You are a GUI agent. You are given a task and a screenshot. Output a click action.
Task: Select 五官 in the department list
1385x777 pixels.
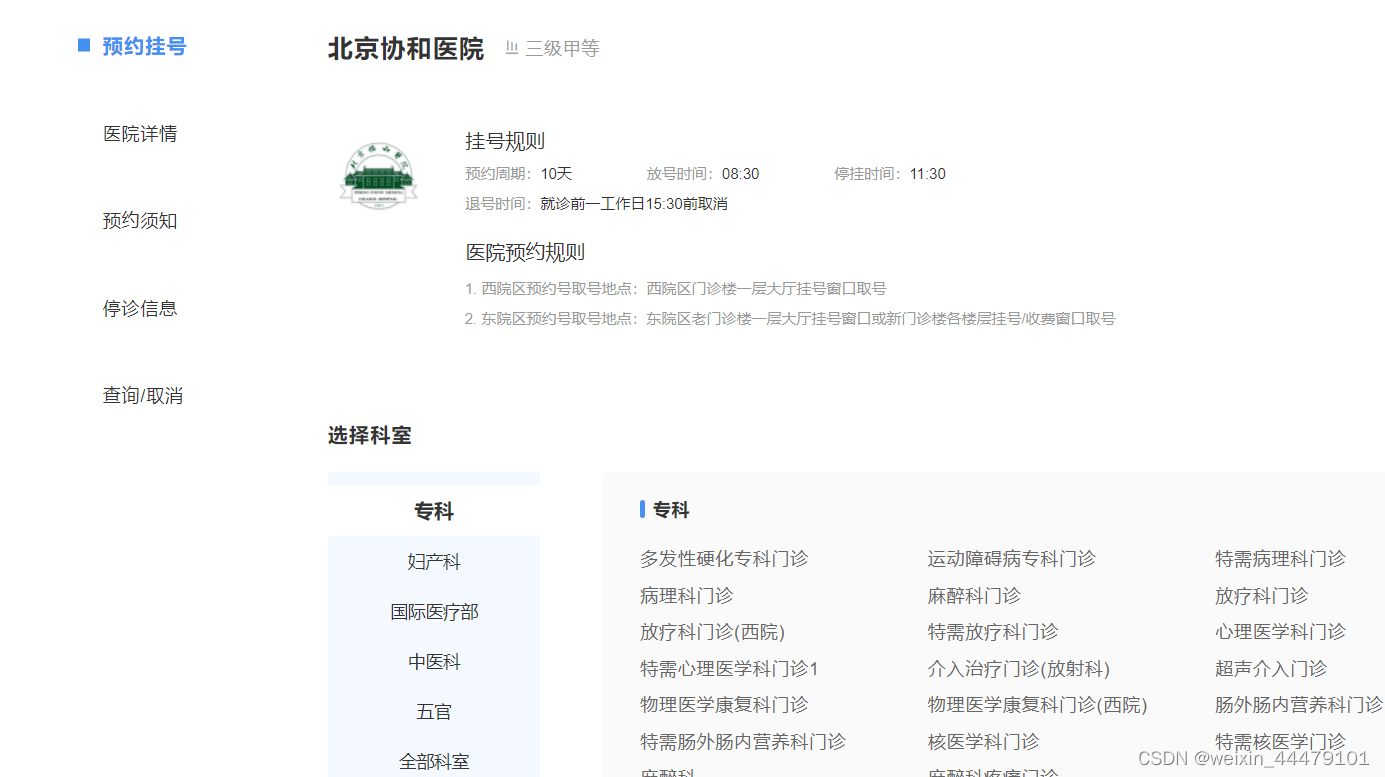pos(433,711)
